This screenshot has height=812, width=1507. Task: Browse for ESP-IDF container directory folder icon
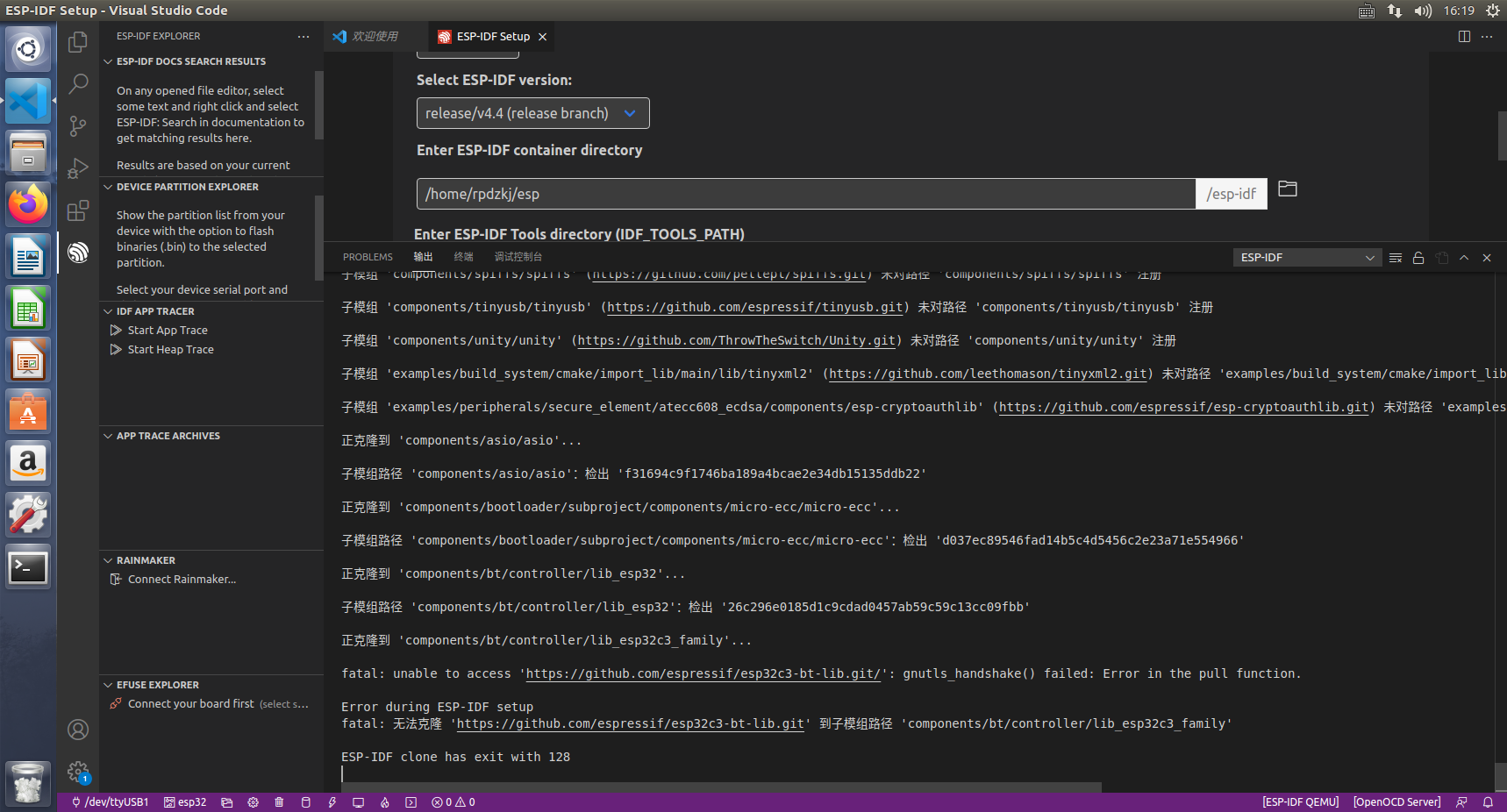[1288, 189]
